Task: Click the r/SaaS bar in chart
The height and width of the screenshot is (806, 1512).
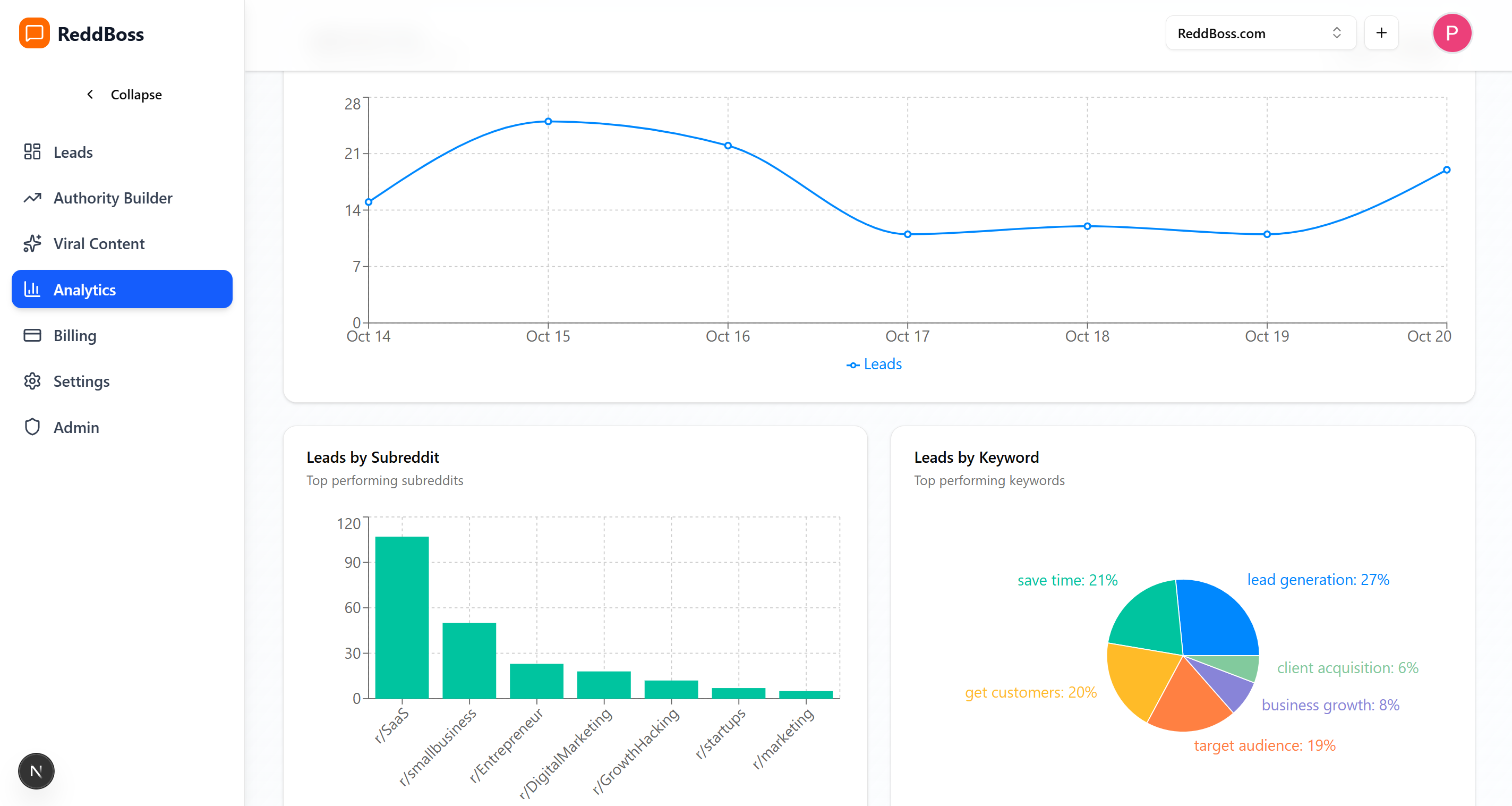Action: pos(402,616)
